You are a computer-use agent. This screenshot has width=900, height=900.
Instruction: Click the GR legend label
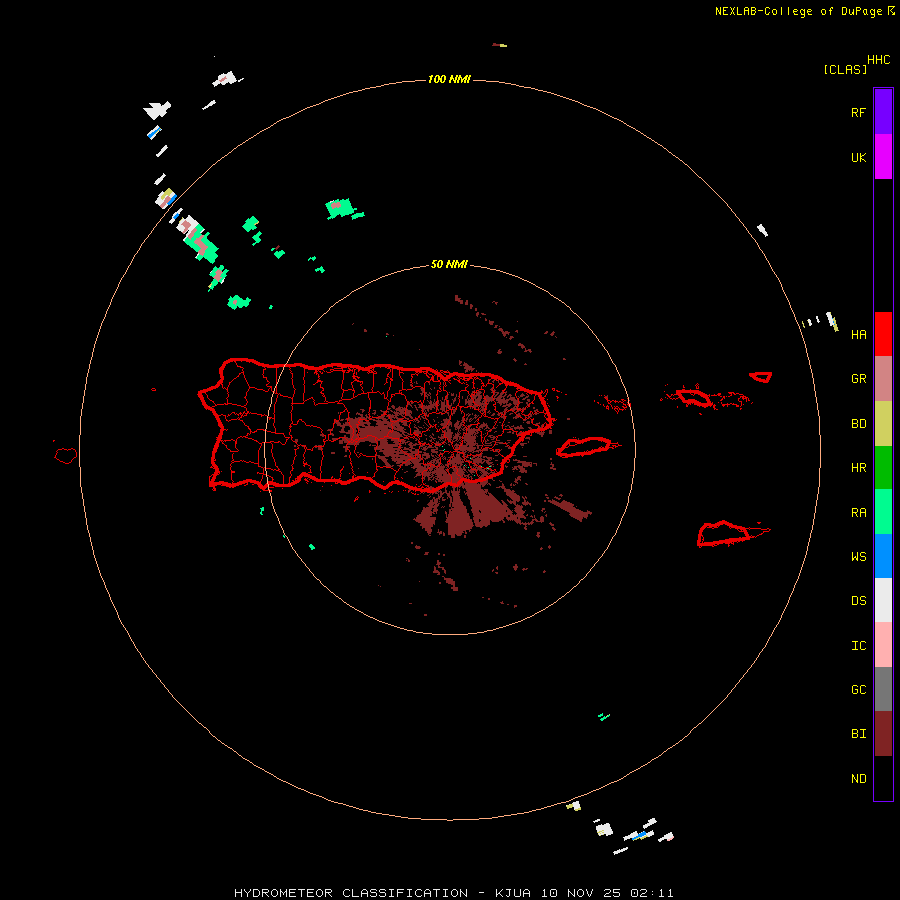(x=858, y=379)
